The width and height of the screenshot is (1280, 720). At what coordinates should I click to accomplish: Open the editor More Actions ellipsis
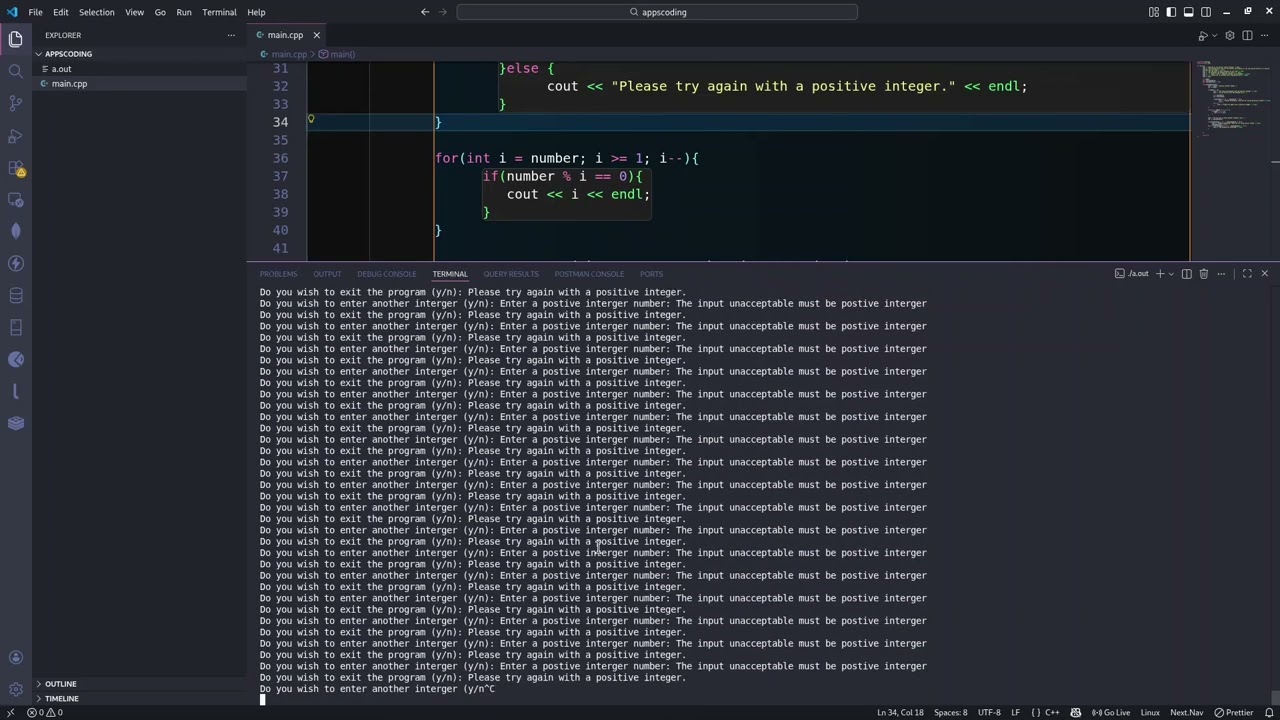1264,35
